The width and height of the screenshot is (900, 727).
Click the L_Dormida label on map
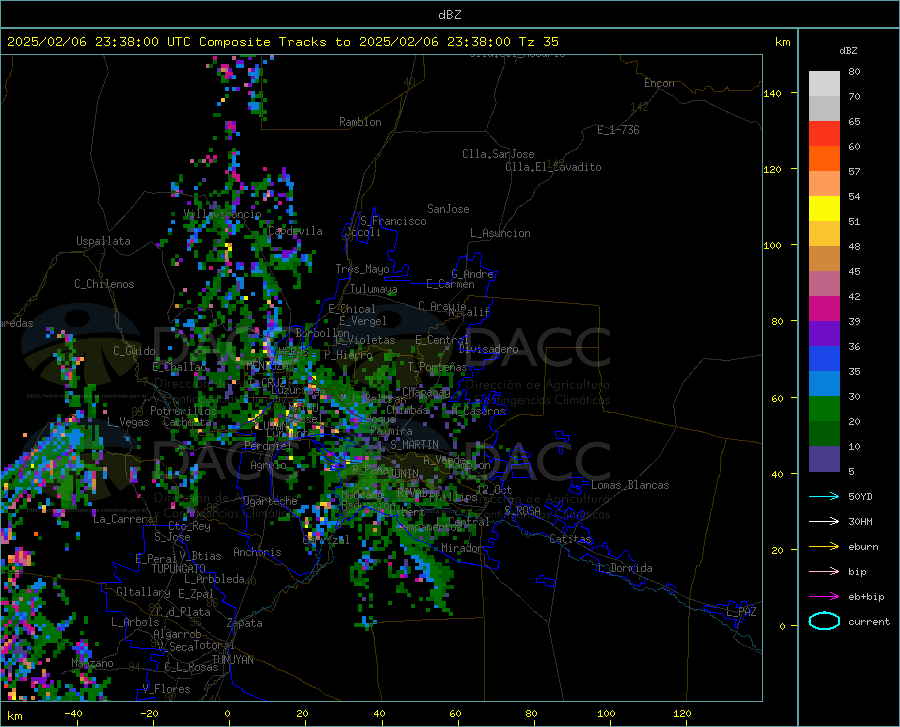tap(625, 568)
